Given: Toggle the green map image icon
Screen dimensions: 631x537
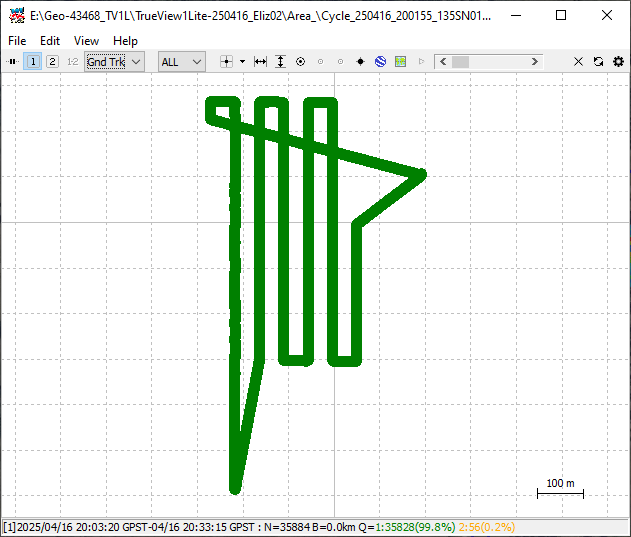Looking at the screenshot, I should pos(400,62).
